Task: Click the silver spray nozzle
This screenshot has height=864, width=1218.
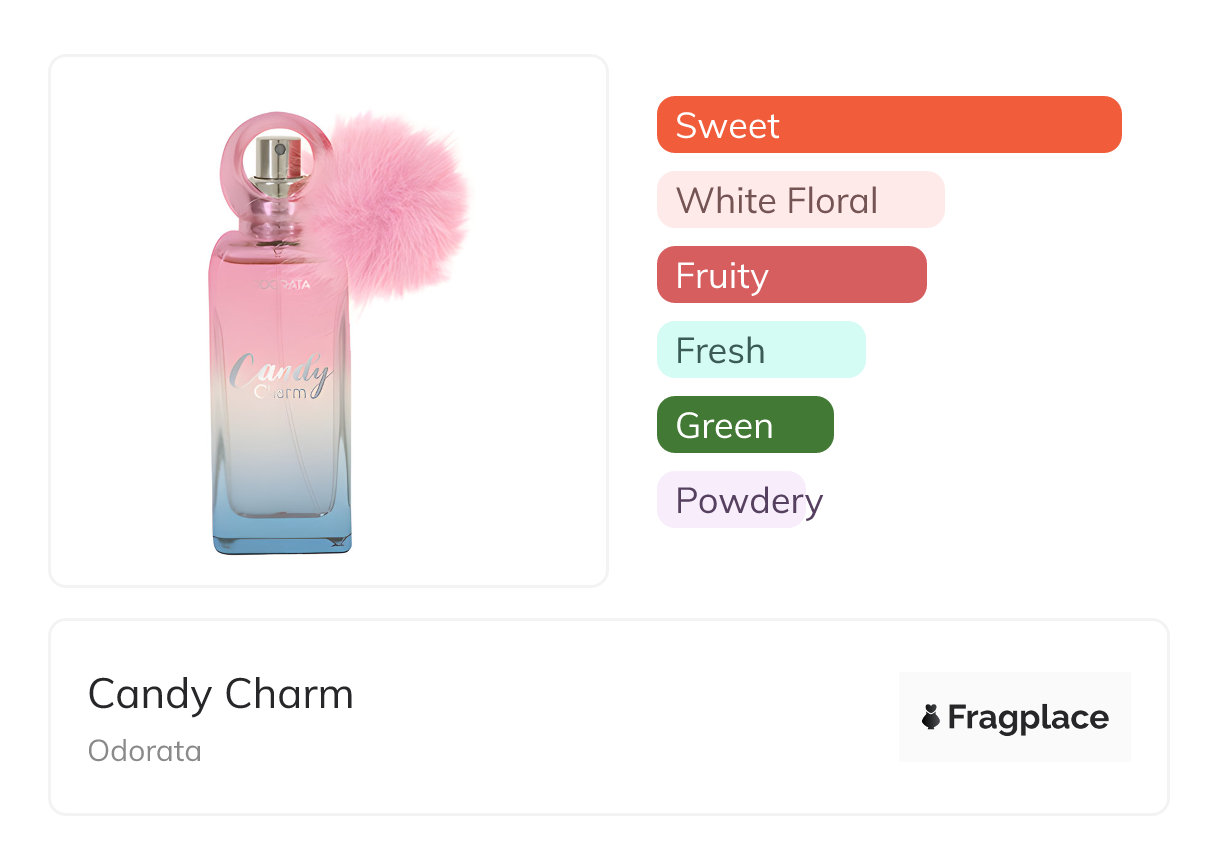Action: point(272,165)
